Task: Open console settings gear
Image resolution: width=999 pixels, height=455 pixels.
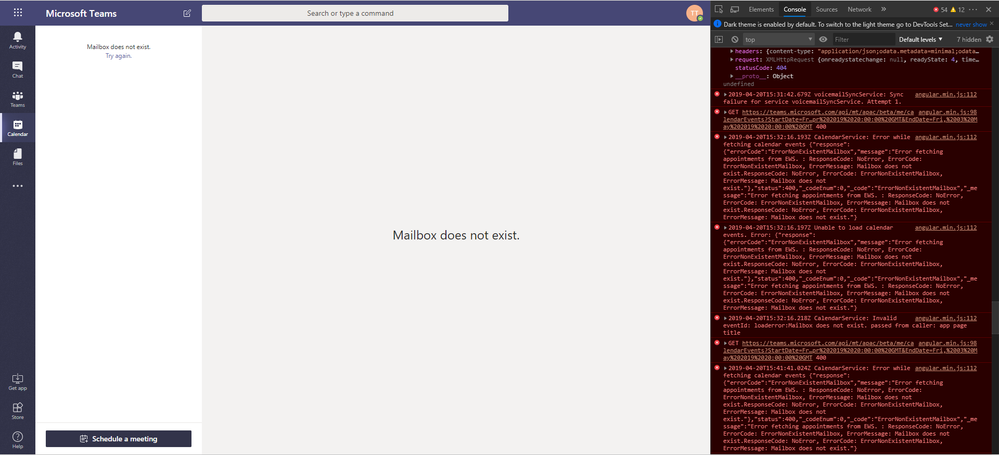Action: point(989,40)
